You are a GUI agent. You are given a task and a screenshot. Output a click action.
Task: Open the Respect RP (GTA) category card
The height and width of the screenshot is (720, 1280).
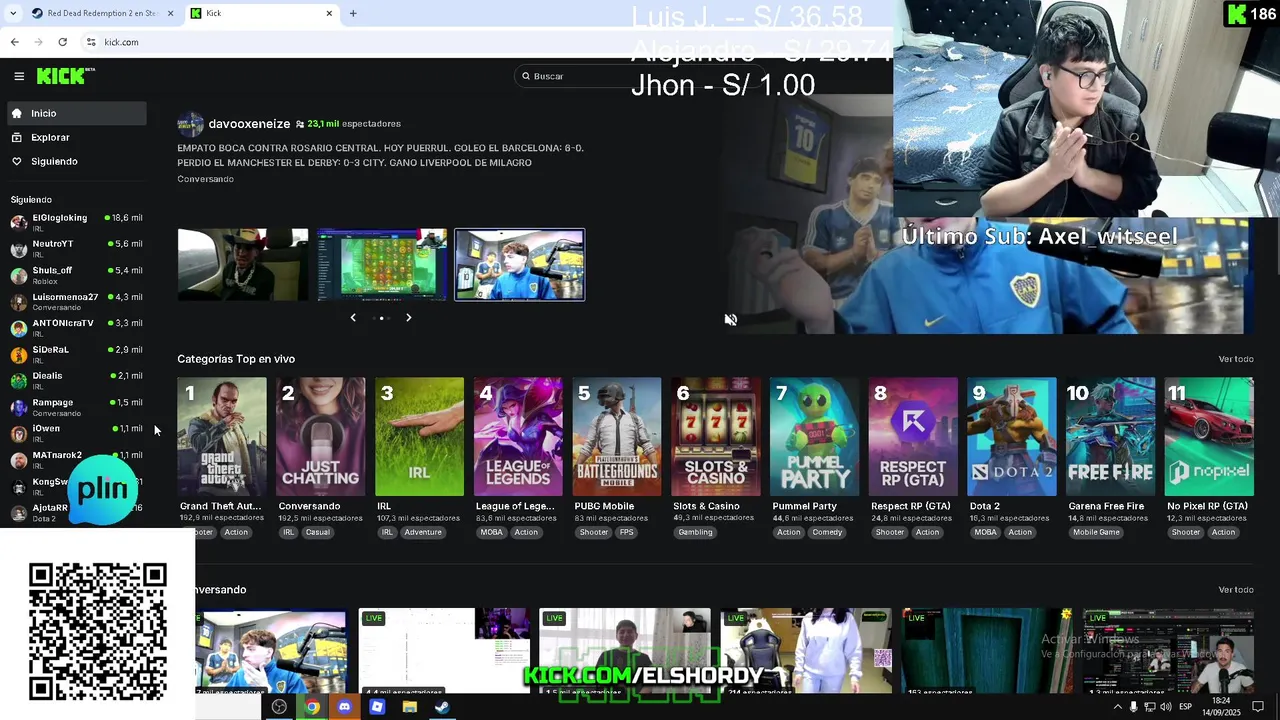pos(913,436)
